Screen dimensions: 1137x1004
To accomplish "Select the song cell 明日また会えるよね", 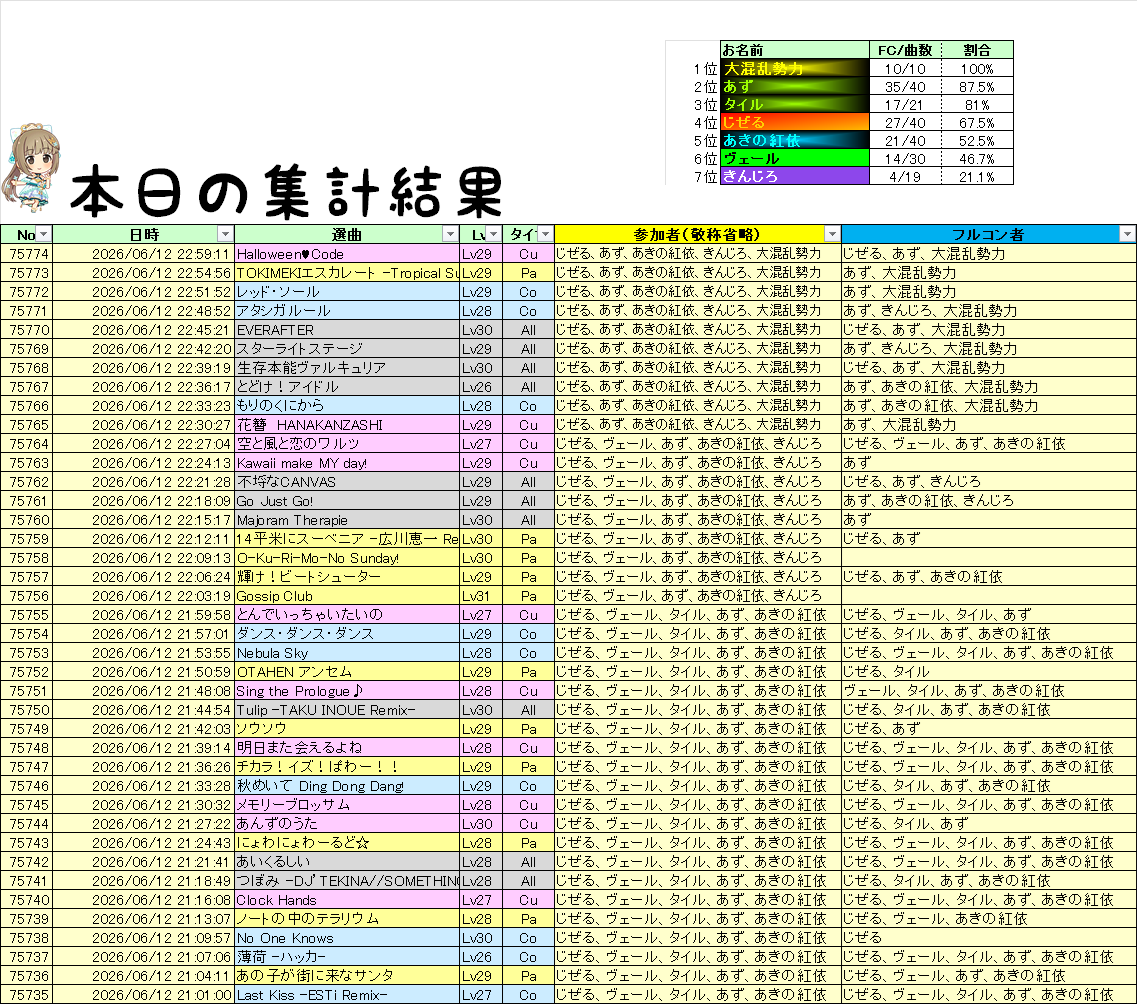I will tap(347, 747).
